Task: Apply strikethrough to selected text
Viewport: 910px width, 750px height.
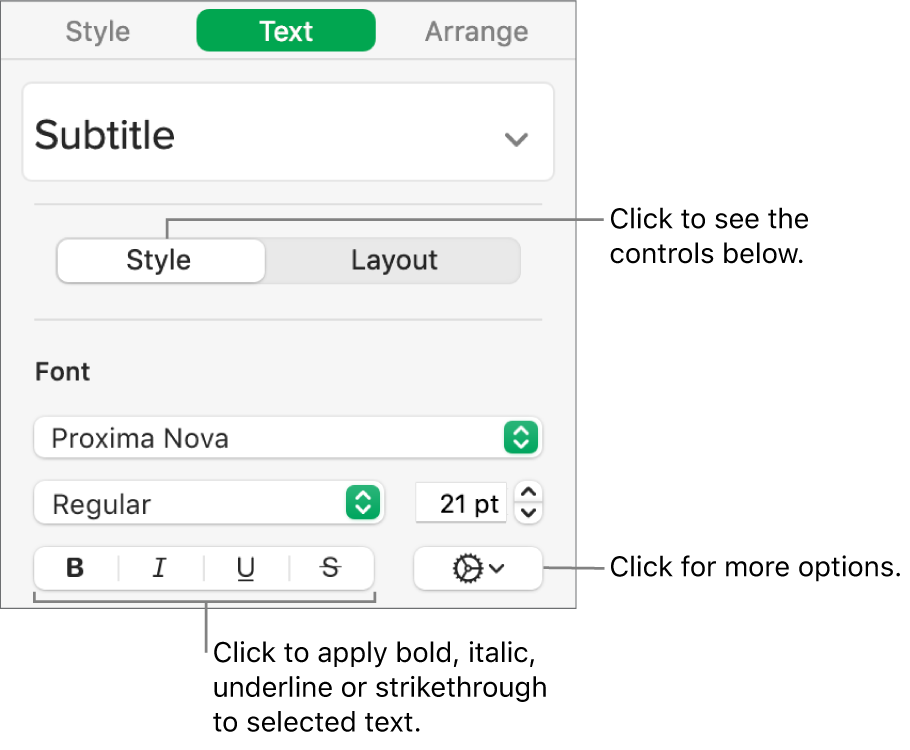Action: click(331, 569)
